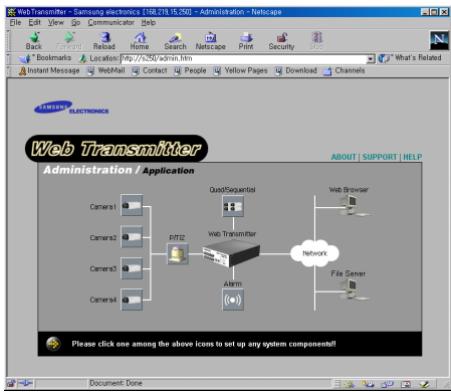Screen dimensions: 451x392
Task: Open the Search toolbar button
Action: (175, 41)
